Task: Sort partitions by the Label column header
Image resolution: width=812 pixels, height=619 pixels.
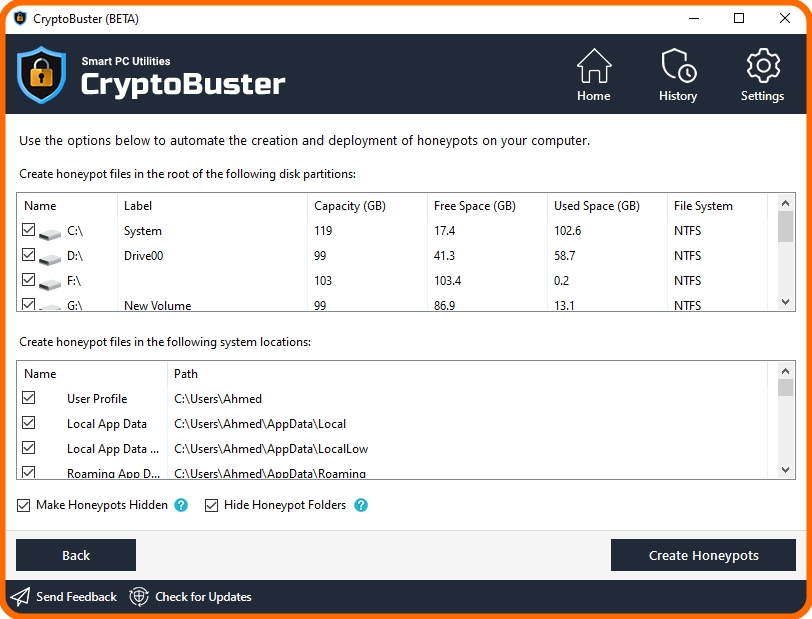Action: tap(212, 206)
